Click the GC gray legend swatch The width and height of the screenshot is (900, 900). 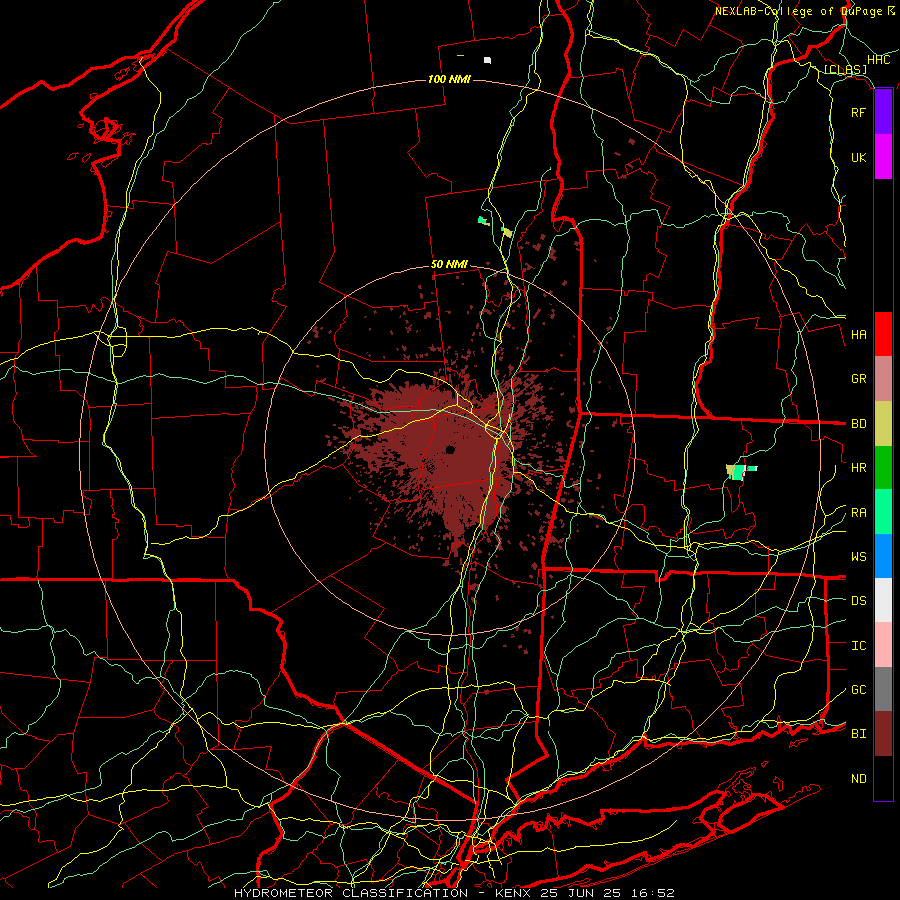tap(883, 689)
